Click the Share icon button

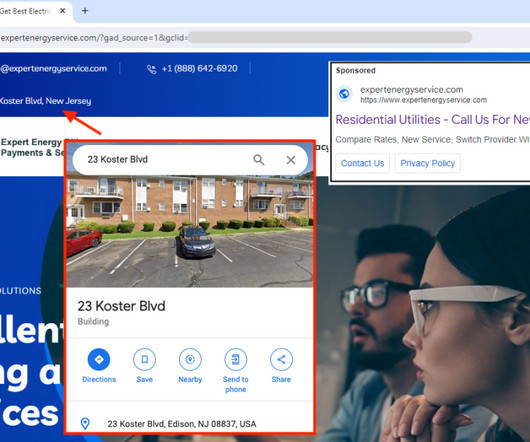click(x=281, y=359)
